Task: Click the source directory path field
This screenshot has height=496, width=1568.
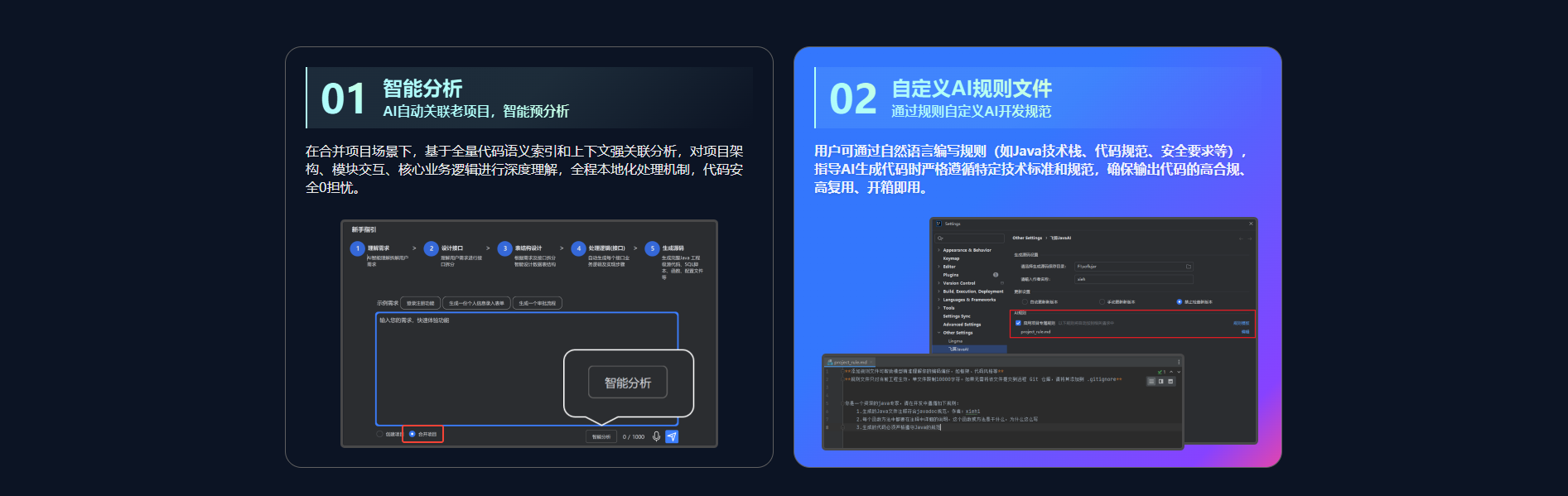Action: [x=1133, y=267]
